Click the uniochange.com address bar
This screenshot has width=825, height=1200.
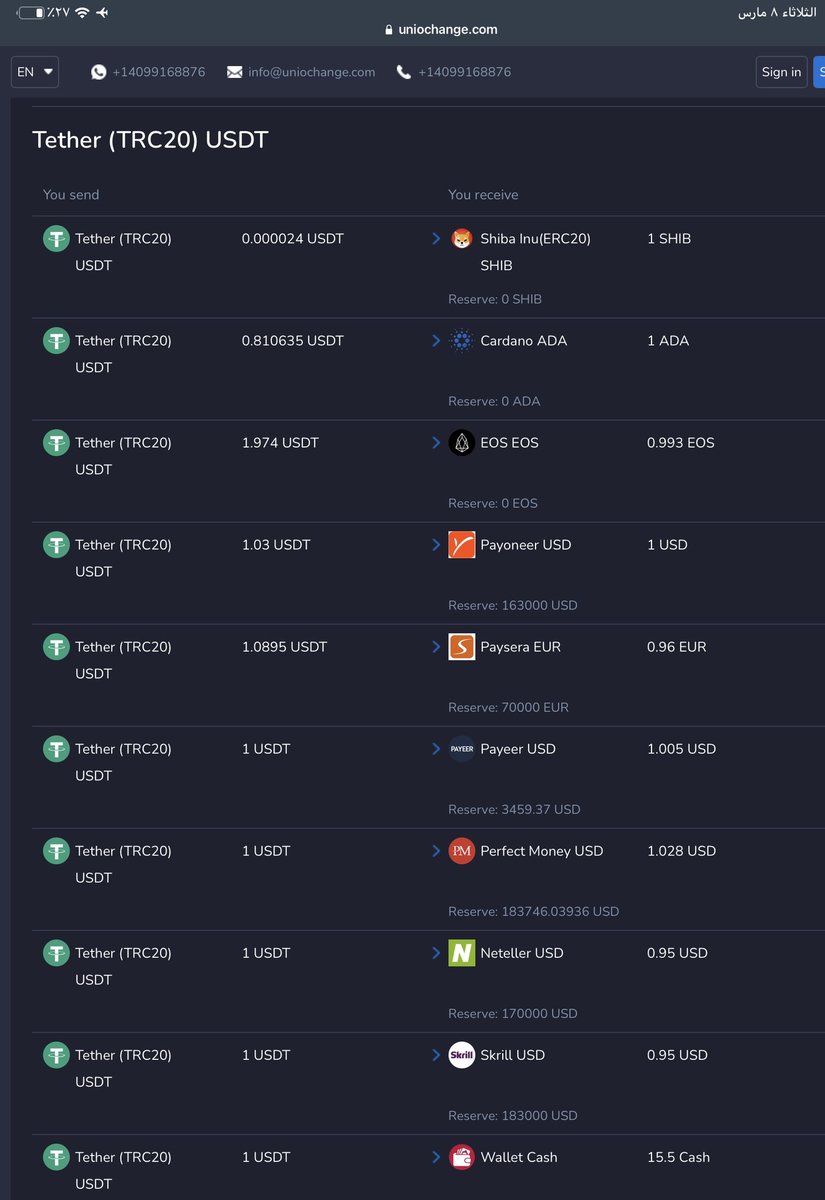pyautogui.click(x=441, y=29)
